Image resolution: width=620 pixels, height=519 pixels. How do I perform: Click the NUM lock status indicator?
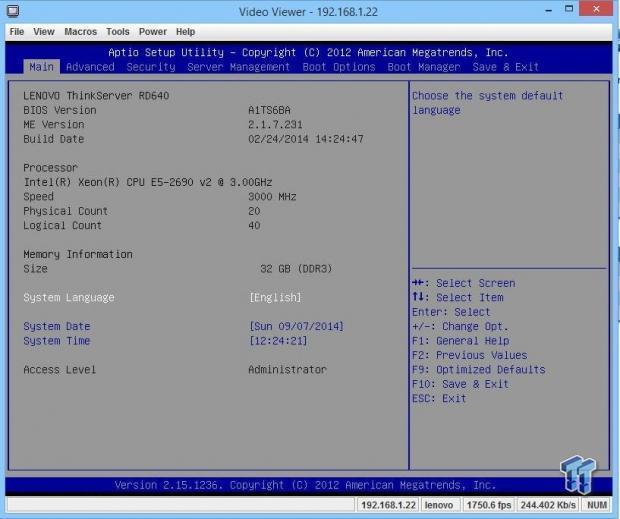[x=597, y=505]
